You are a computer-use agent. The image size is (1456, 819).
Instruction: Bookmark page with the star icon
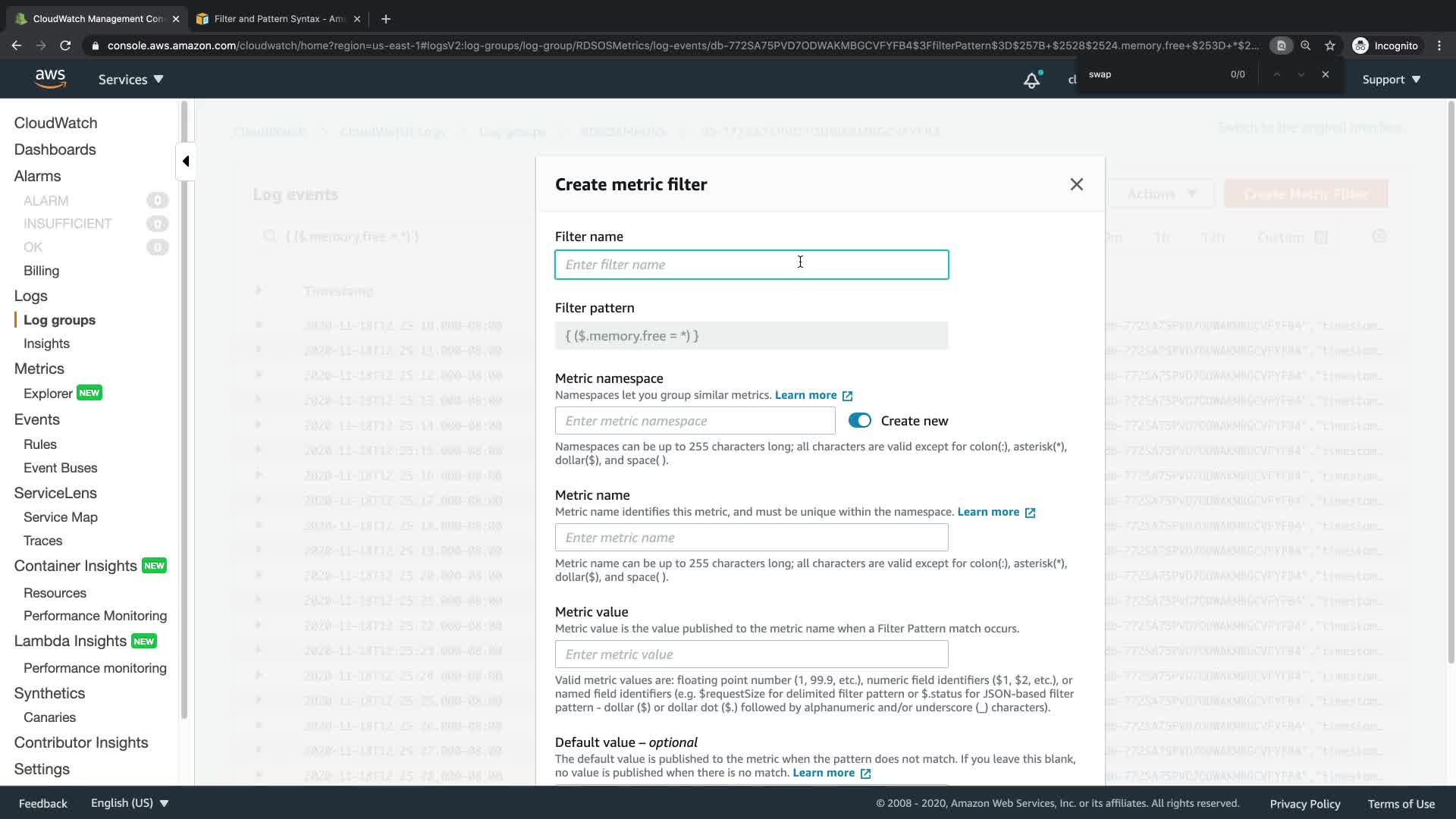click(1330, 45)
